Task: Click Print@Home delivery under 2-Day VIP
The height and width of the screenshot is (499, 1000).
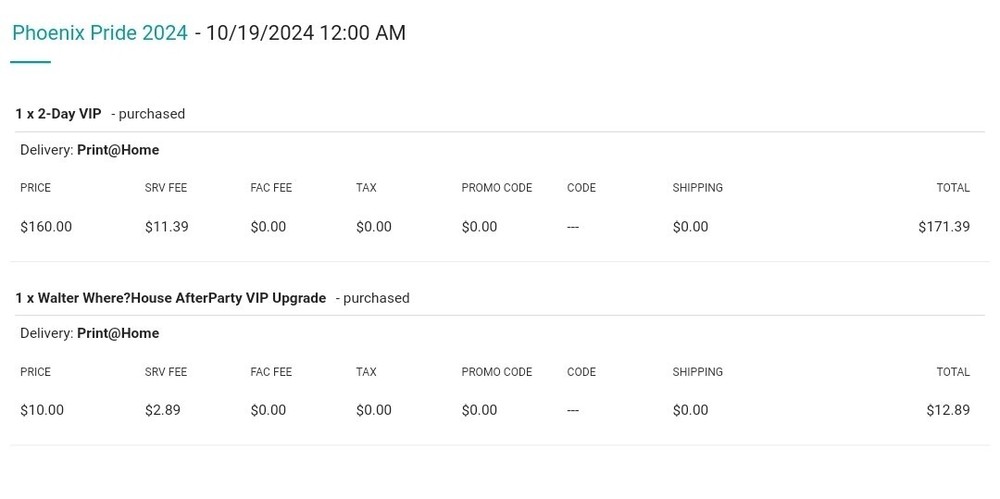Action: 118,150
